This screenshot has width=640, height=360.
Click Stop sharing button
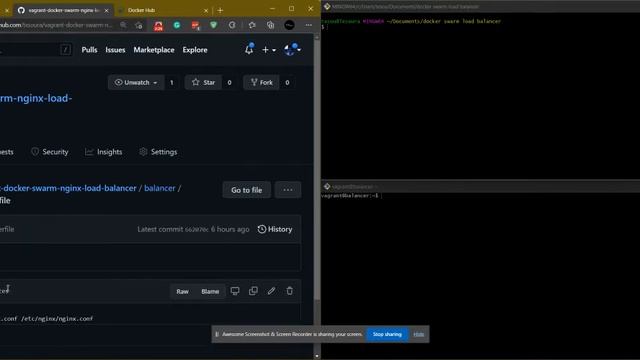coord(387,334)
